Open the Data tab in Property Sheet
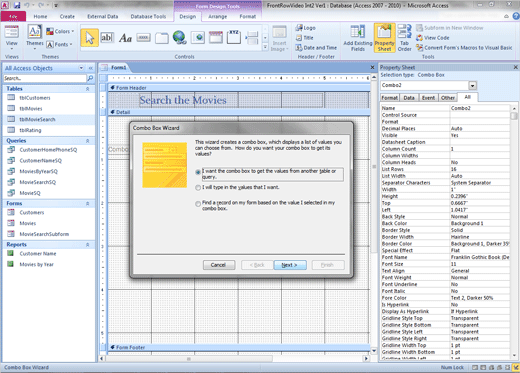Viewport: 520px width, 373px height. pos(409,98)
